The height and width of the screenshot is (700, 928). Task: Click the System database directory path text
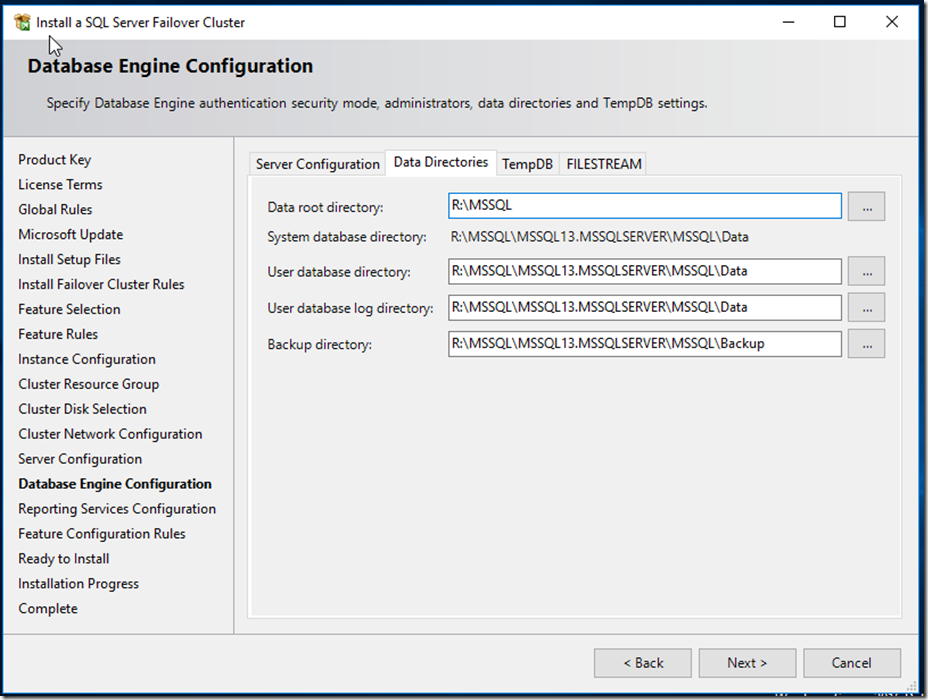600,237
